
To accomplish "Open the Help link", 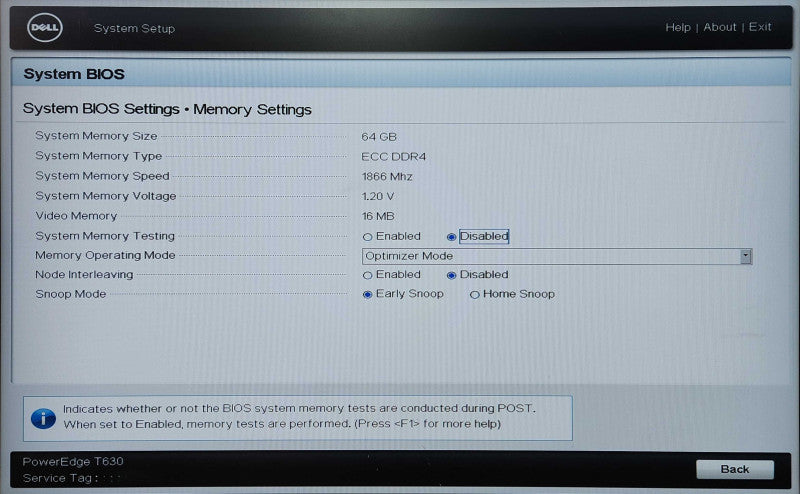I will pos(678,27).
